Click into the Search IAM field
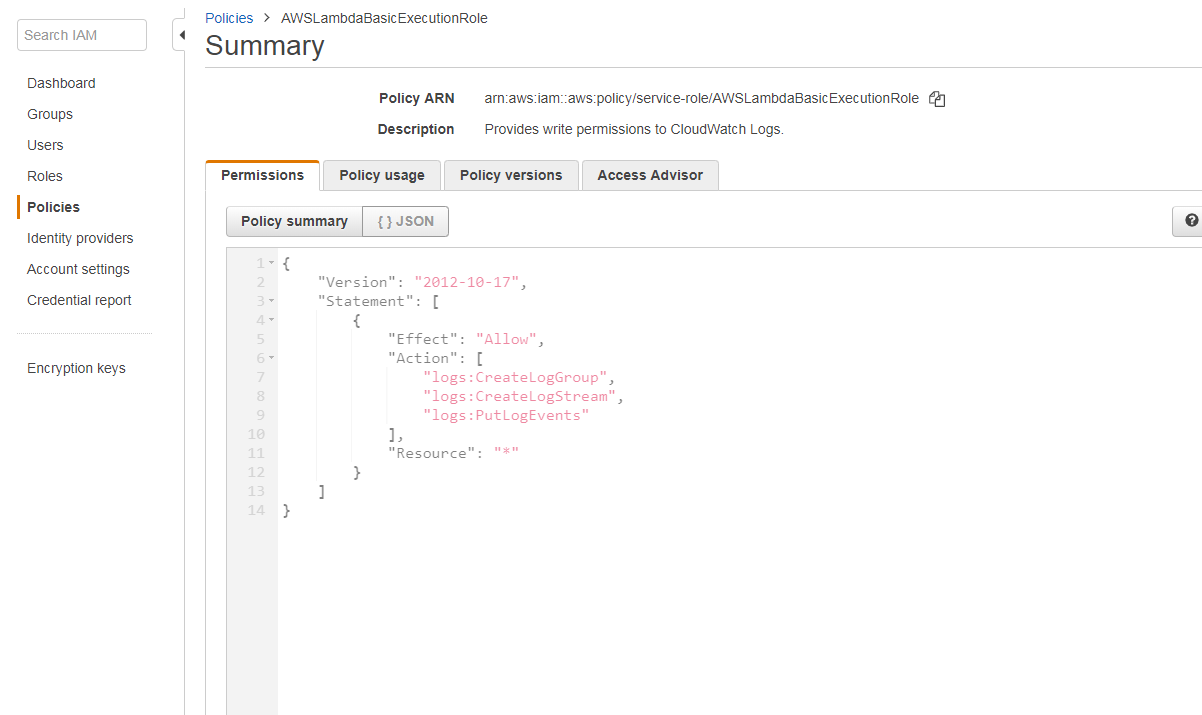This screenshot has height=715, width=1202. click(x=82, y=35)
